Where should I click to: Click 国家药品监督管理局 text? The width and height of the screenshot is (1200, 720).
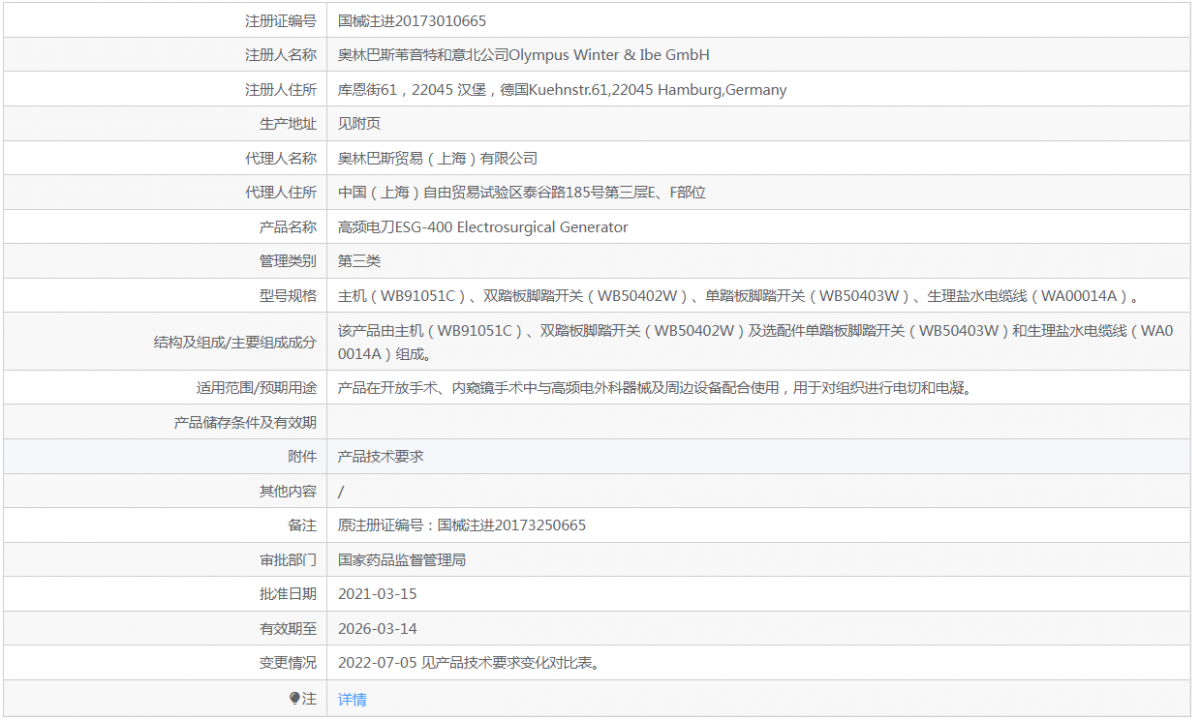point(402,560)
